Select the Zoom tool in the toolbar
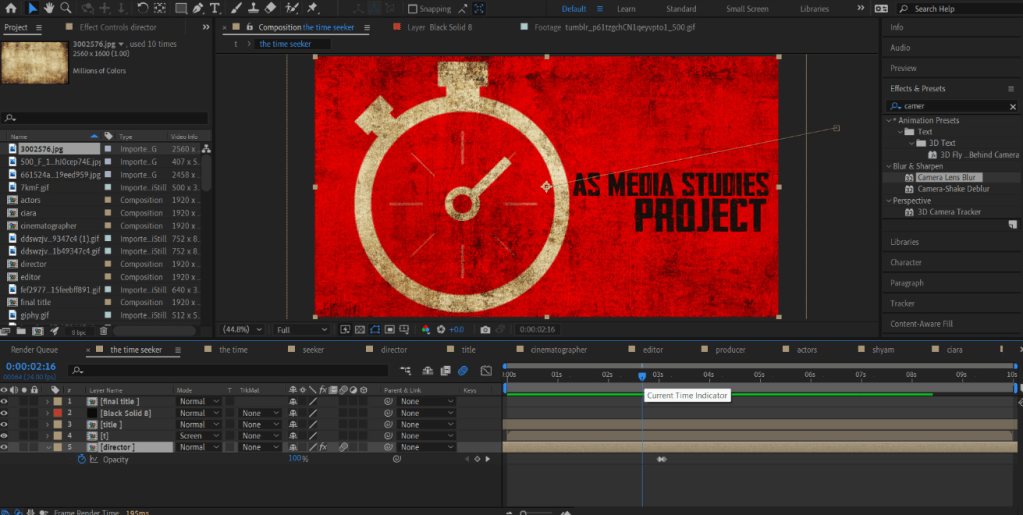1023x515 pixels. (x=66, y=8)
